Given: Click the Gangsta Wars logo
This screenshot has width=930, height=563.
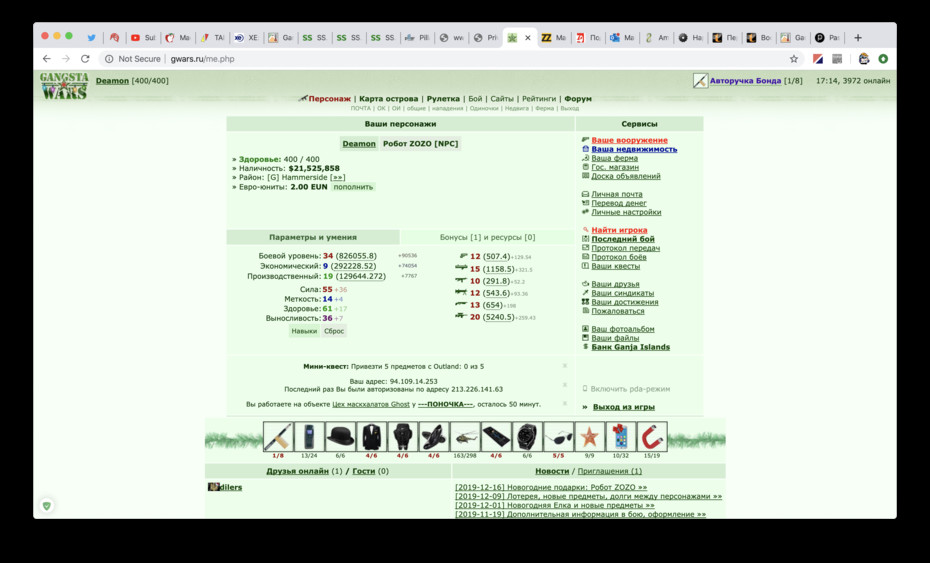Looking at the screenshot, I should (x=64, y=85).
